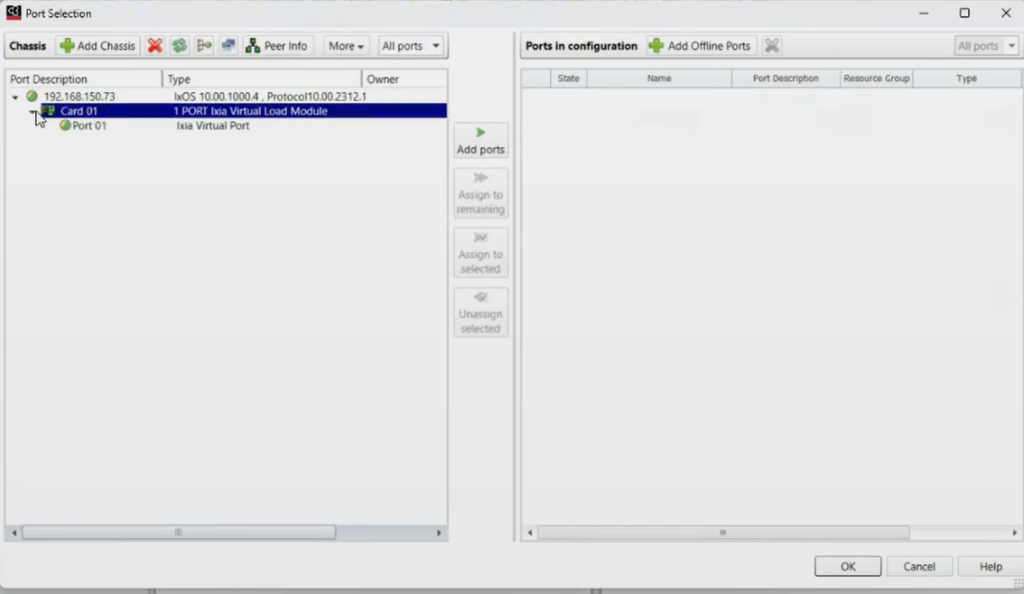1024x594 pixels.
Task: Collapse the 192.168.150.73 chassis node
Action: [x=15, y=97]
